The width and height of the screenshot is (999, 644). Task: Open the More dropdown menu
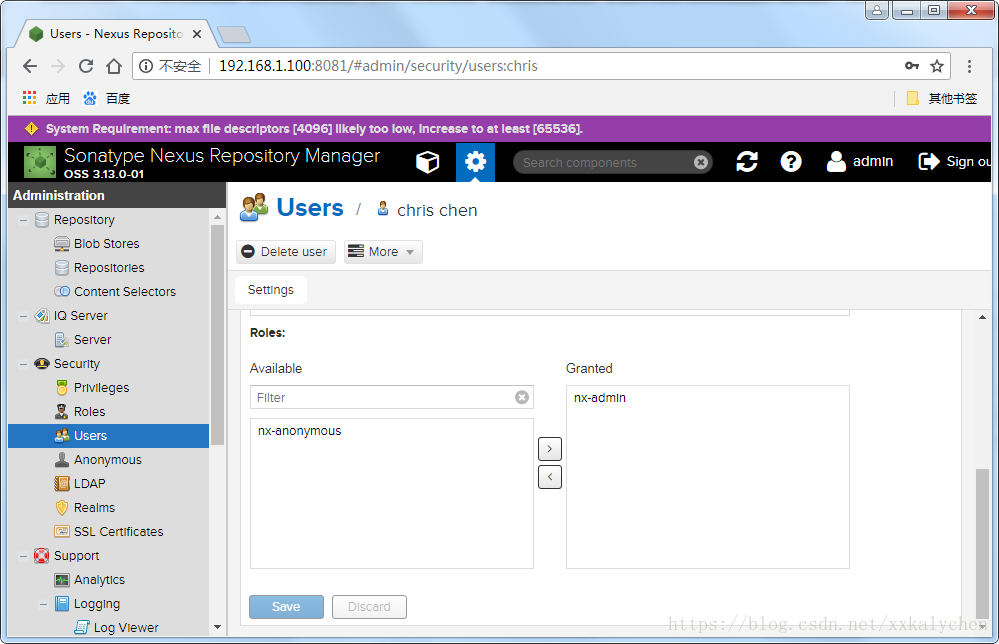pyautogui.click(x=383, y=252)
